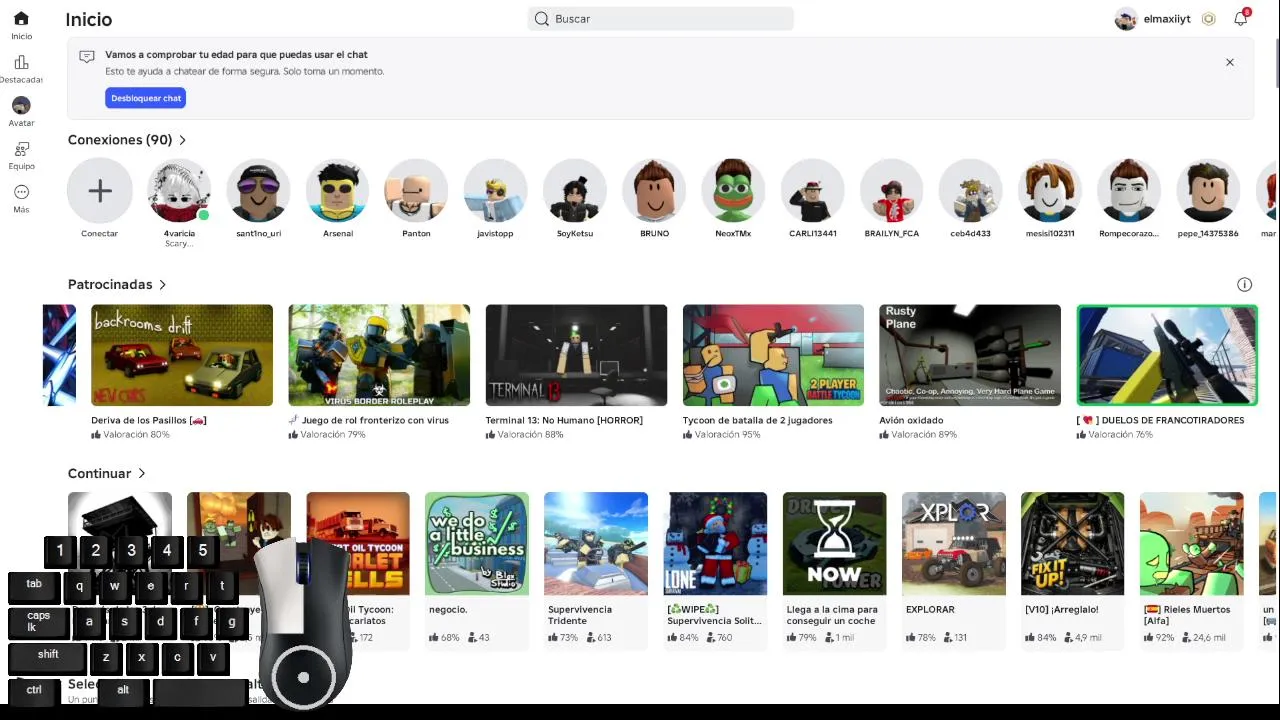
Task: Open friend ceb4d433's avatar
Action: coord(970,190)
